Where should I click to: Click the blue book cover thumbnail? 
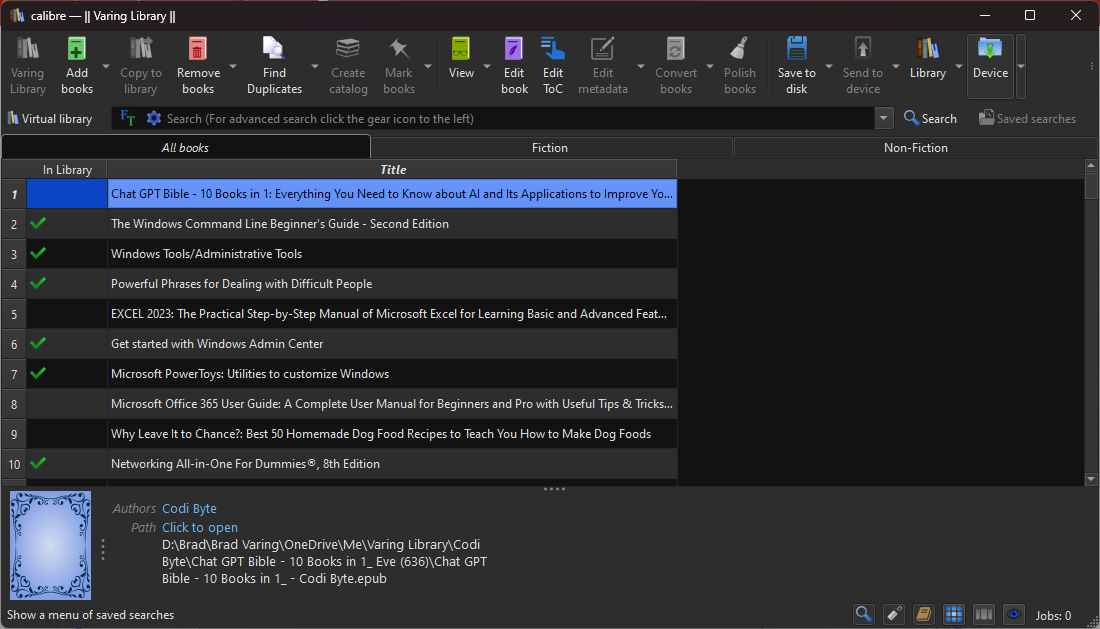pos(50,545)
